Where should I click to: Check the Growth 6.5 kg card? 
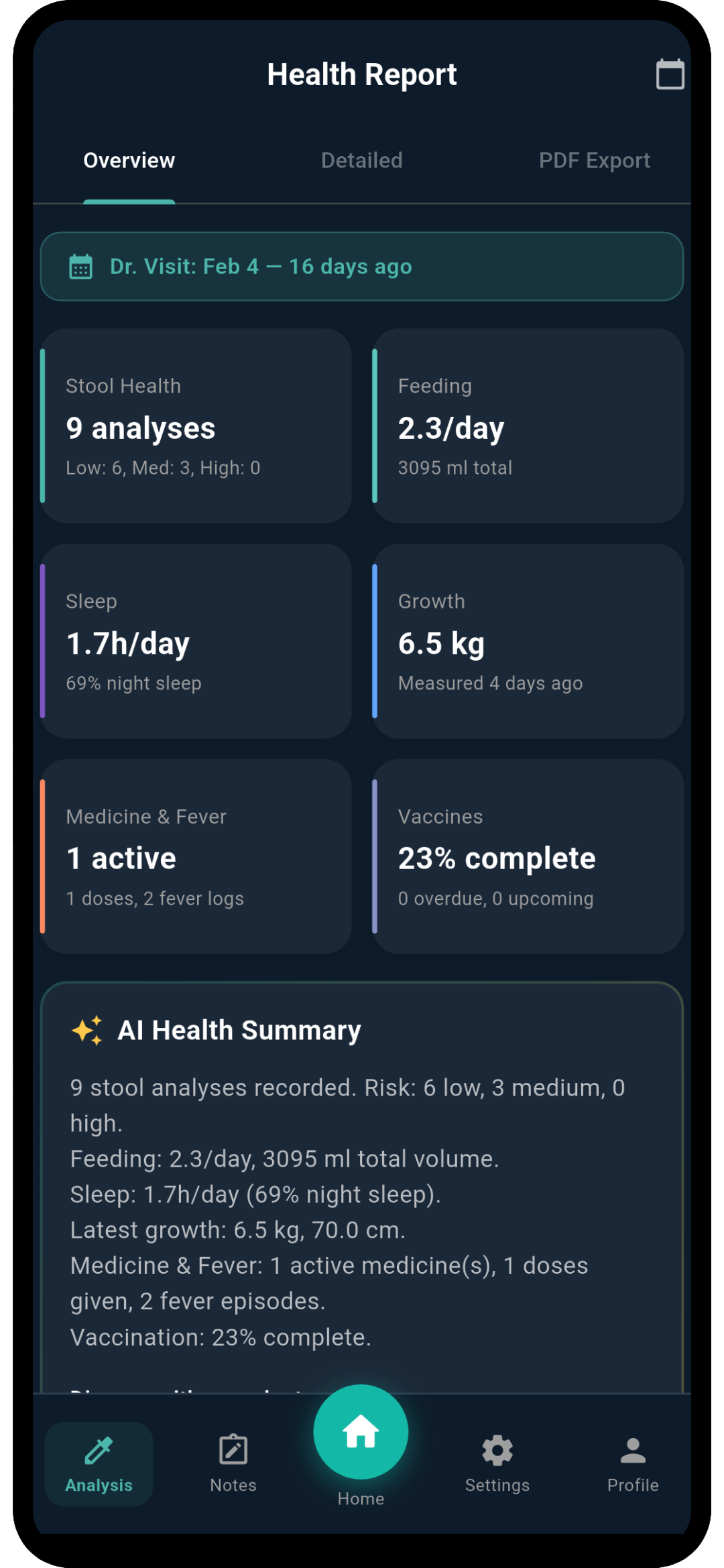pos(528,641)
